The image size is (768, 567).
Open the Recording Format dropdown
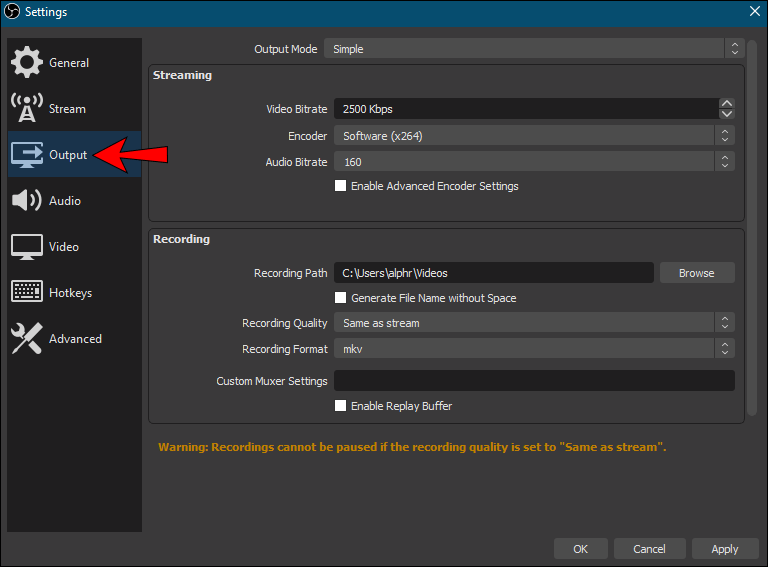tap(534, 349)
